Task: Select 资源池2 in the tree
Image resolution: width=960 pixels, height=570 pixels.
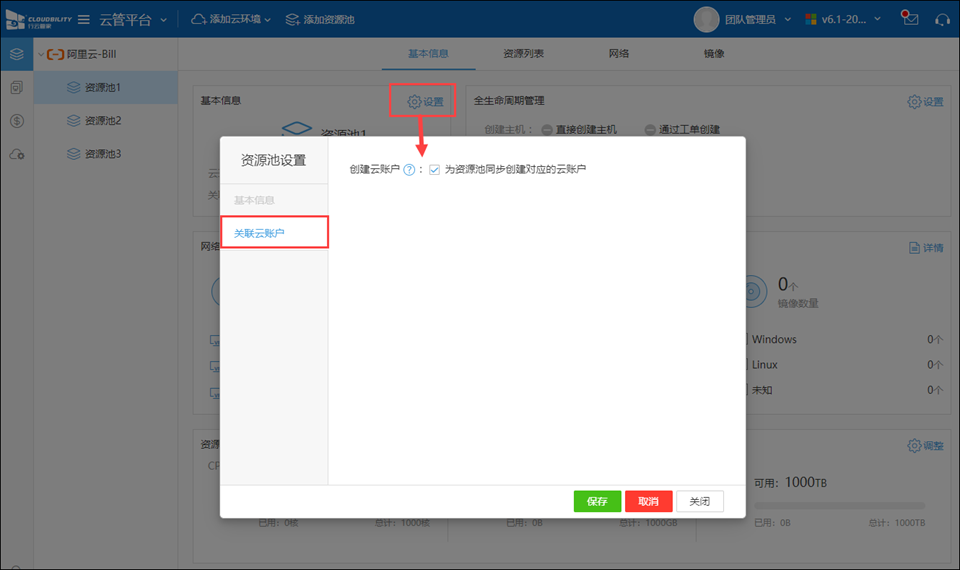Action: pos(106,121)
